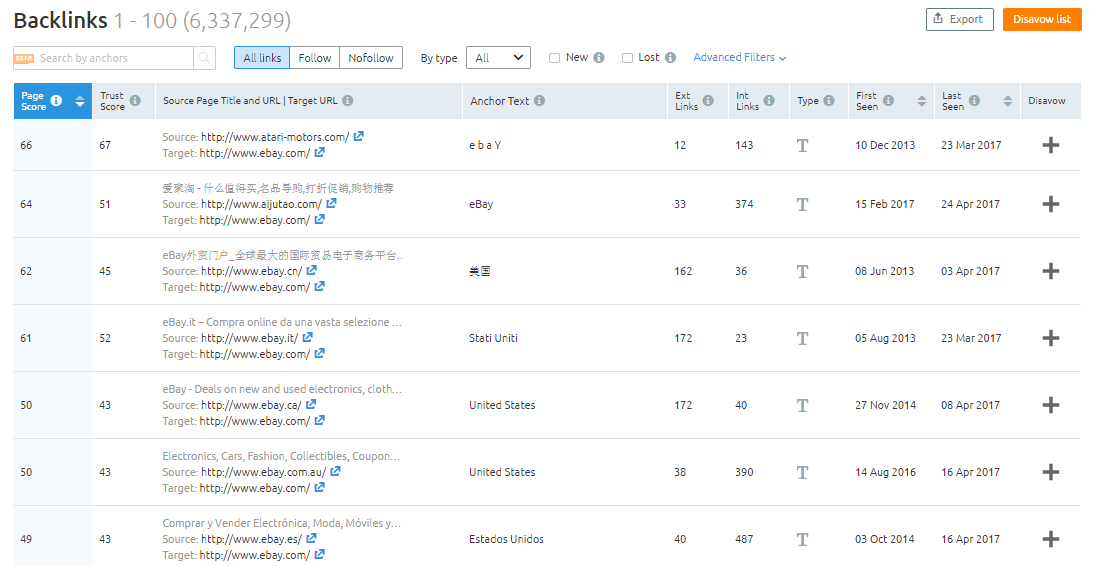The image size is (1099, 566).
Task: Show info icon next to New filter
Action: click(x=599, y=57)
